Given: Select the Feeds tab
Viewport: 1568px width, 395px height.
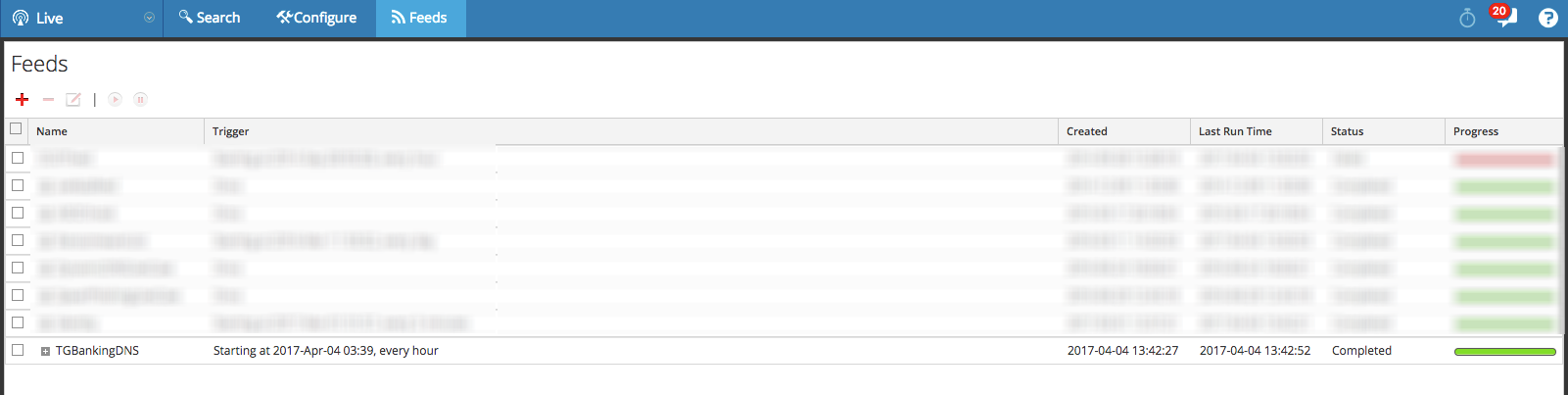Looking at the screenshot, I should [419, 18].
